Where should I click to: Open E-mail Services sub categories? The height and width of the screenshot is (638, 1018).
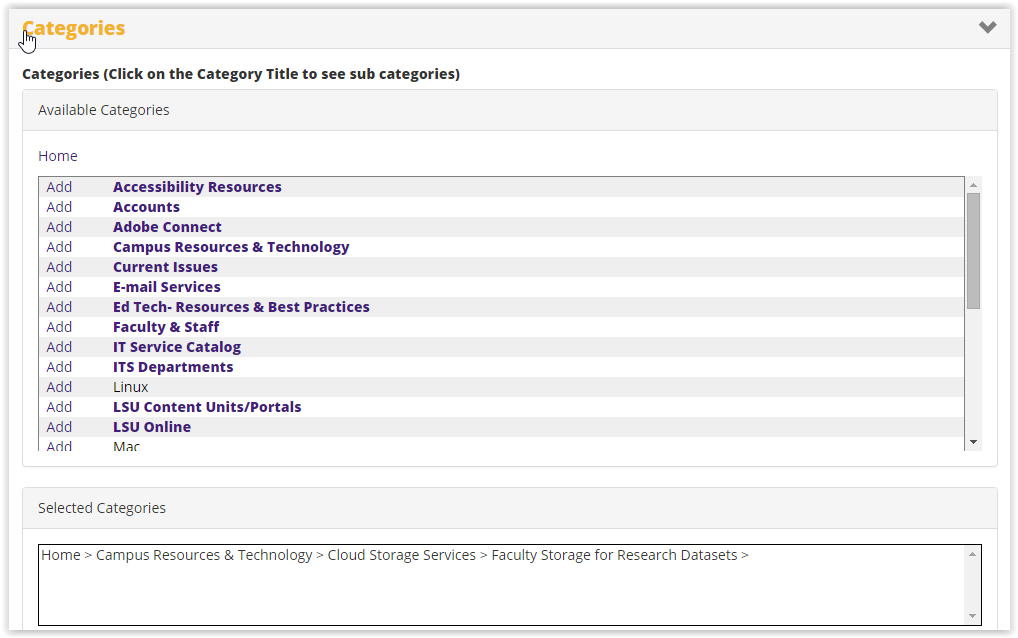point(166,287)
